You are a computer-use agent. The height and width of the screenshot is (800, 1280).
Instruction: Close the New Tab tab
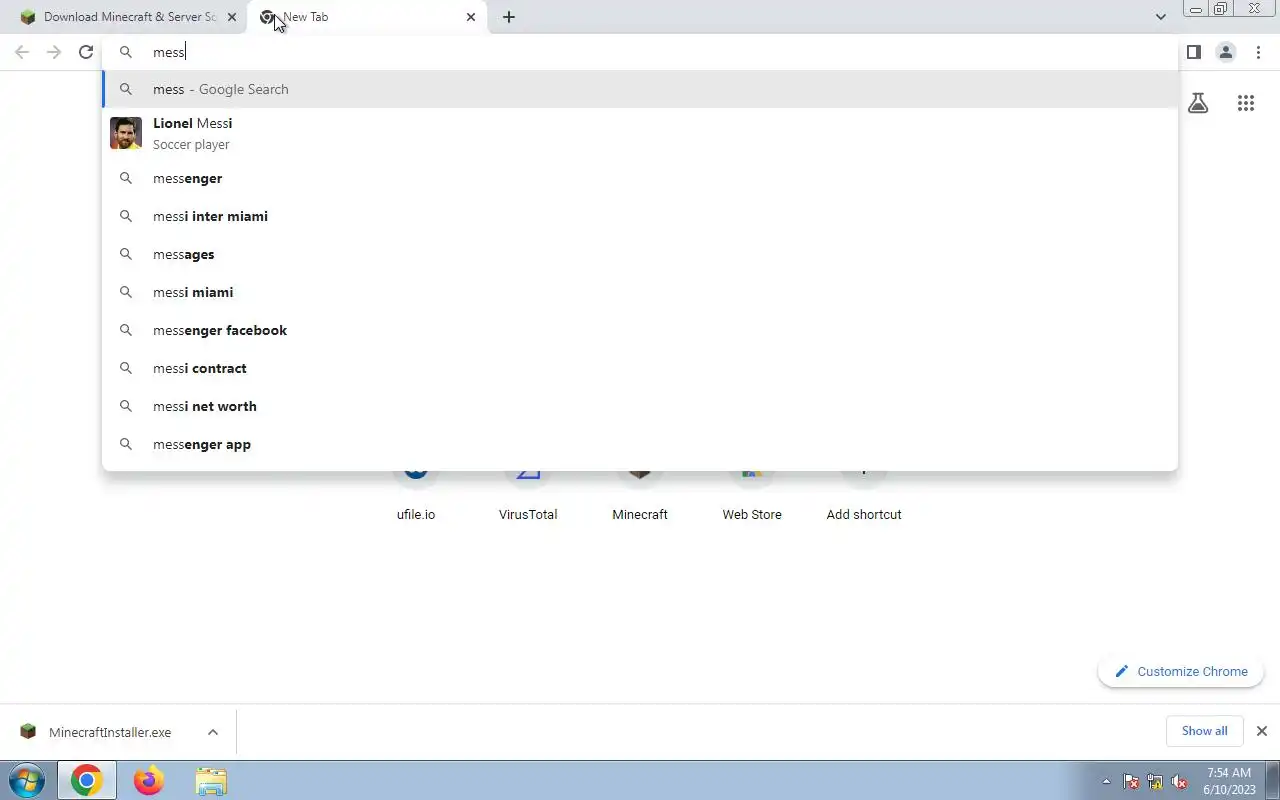471,17
